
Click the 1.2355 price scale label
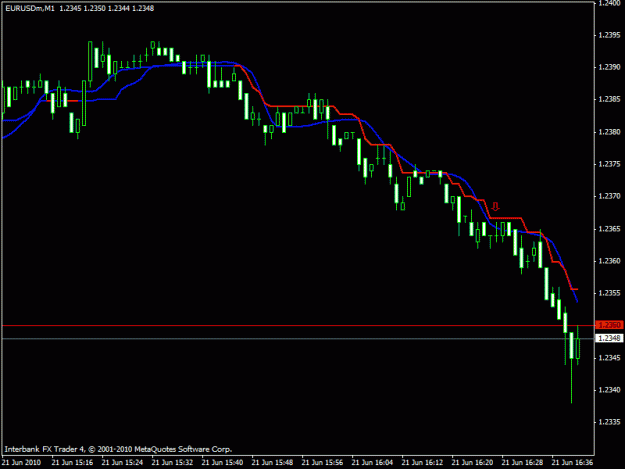point(609,293)
